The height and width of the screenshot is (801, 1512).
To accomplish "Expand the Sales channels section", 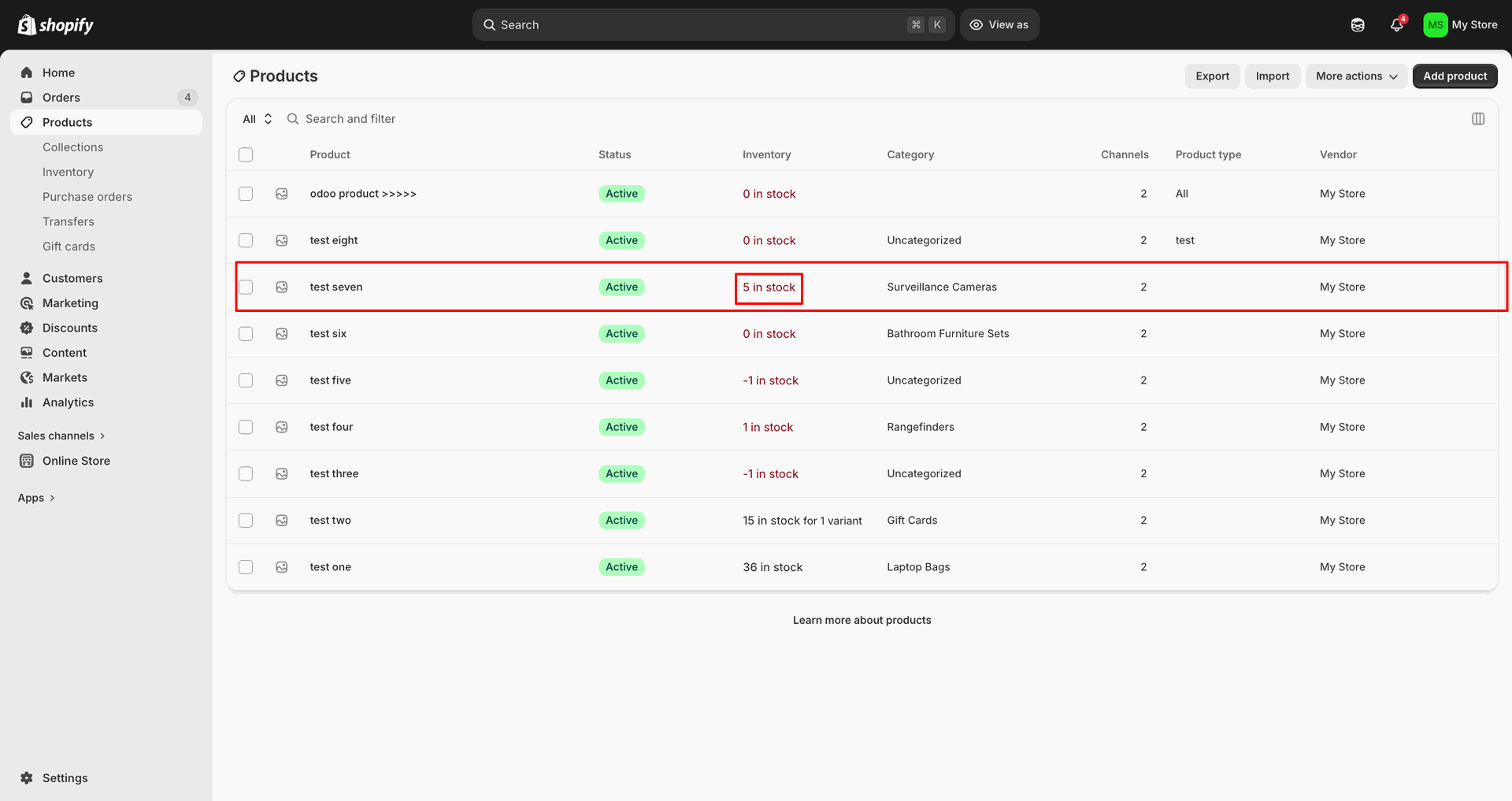I will (x=61, y=436).
